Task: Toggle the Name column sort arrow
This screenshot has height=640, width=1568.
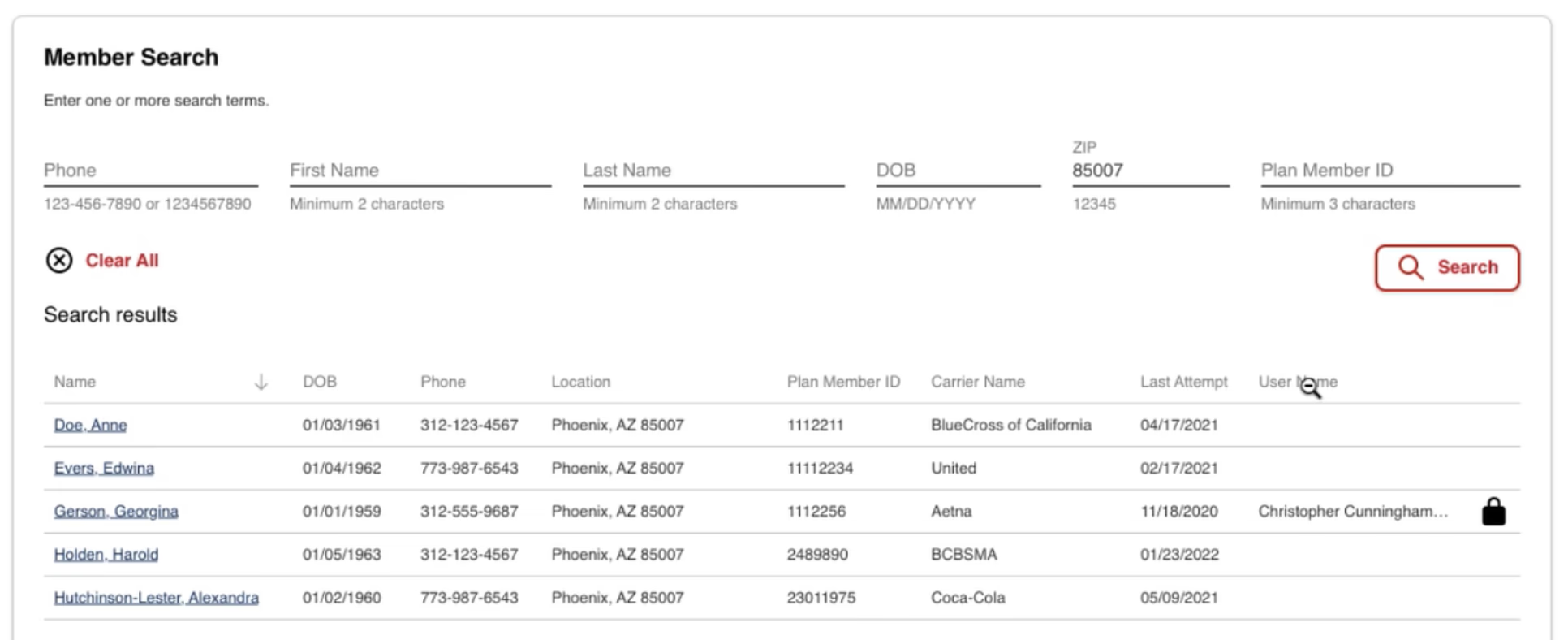Action: (261, 382)
